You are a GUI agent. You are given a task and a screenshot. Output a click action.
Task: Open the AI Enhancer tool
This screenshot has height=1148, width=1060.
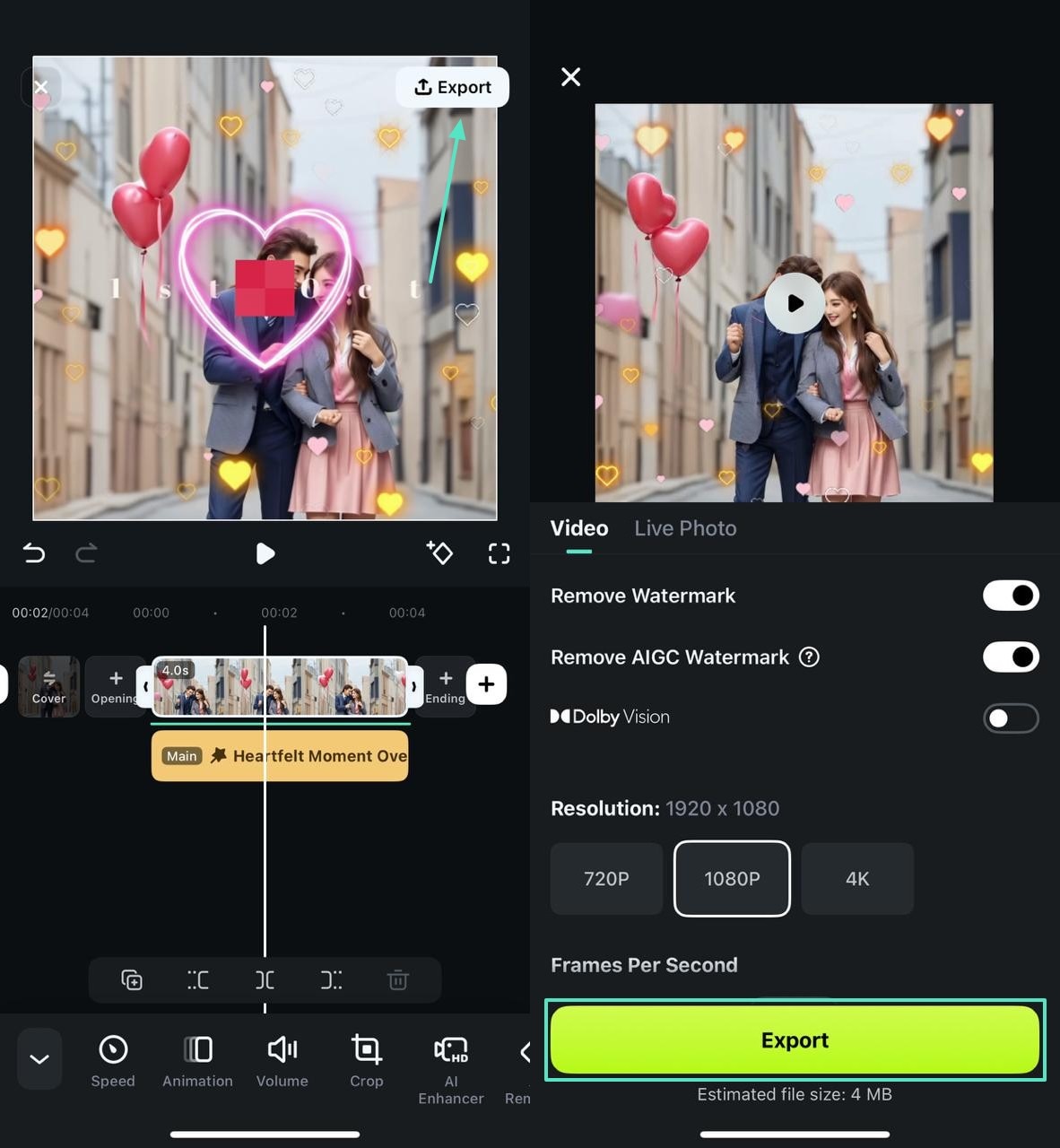[450, 1069]
